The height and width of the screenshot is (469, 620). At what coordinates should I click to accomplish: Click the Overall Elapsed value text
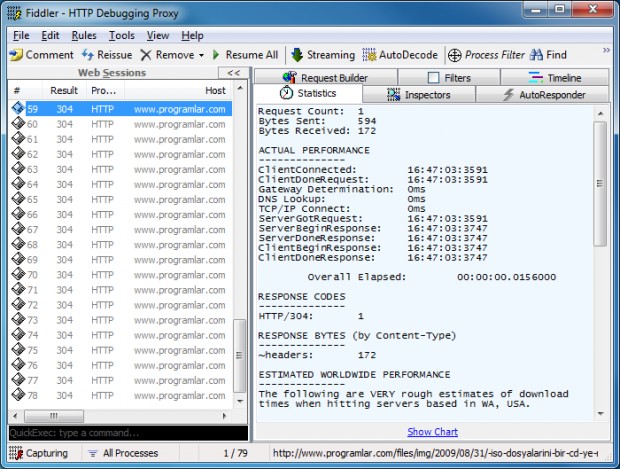(507, 277)
